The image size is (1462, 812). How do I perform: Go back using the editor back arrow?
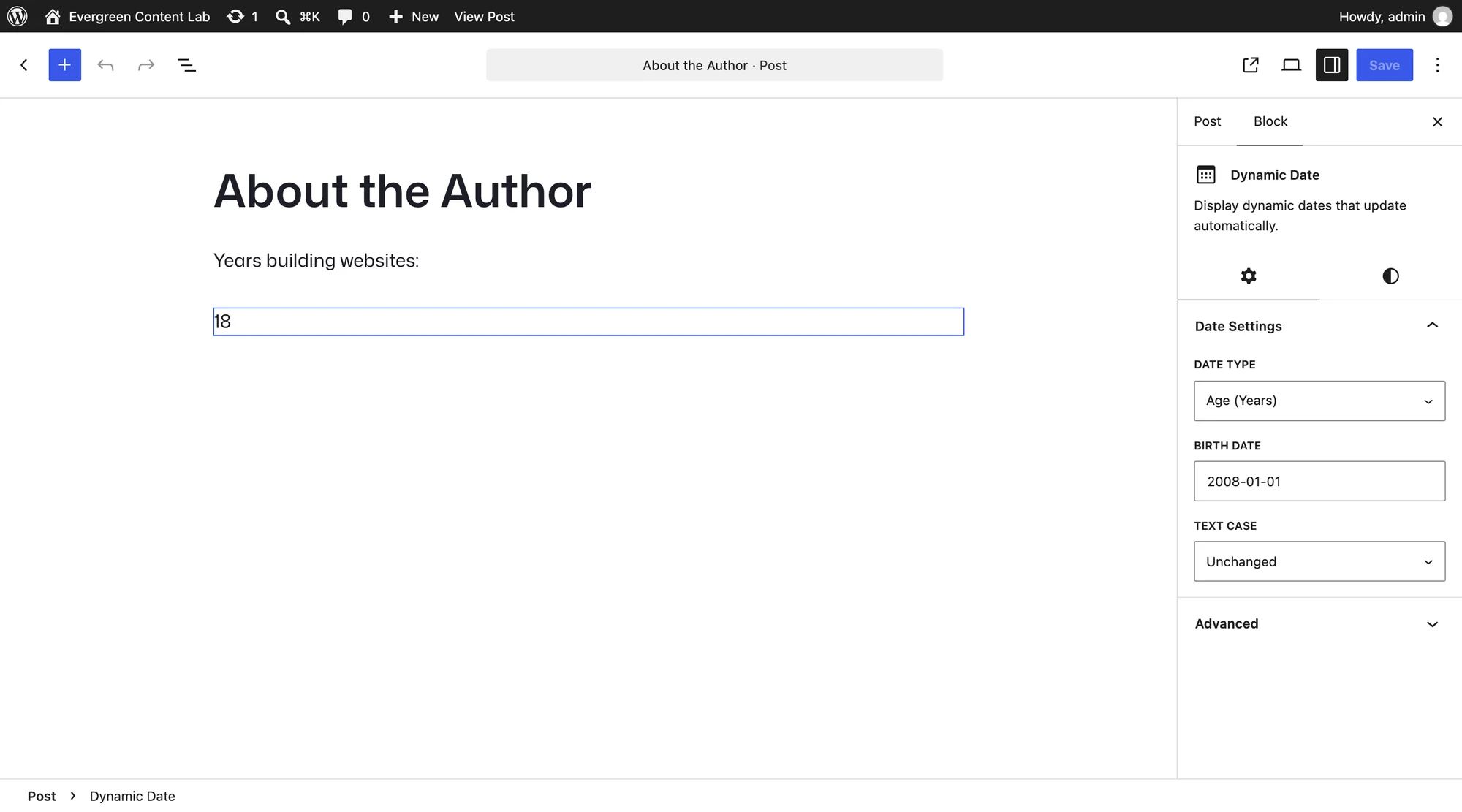coord(24,65)
